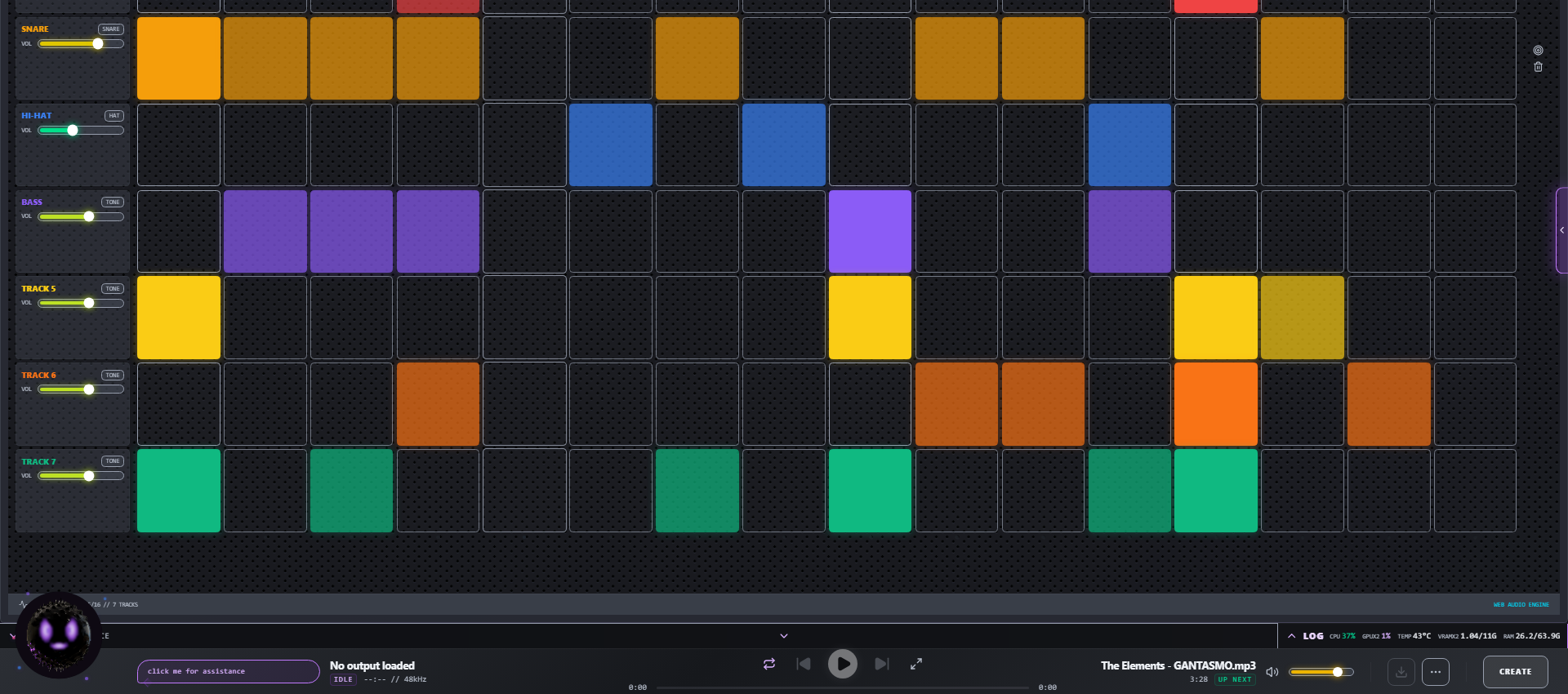Click the 'WEB AUDIO ENGINE' label
Viewport: 1568px width, 694px height.
pyautogui.click(x=1521, y=605)
